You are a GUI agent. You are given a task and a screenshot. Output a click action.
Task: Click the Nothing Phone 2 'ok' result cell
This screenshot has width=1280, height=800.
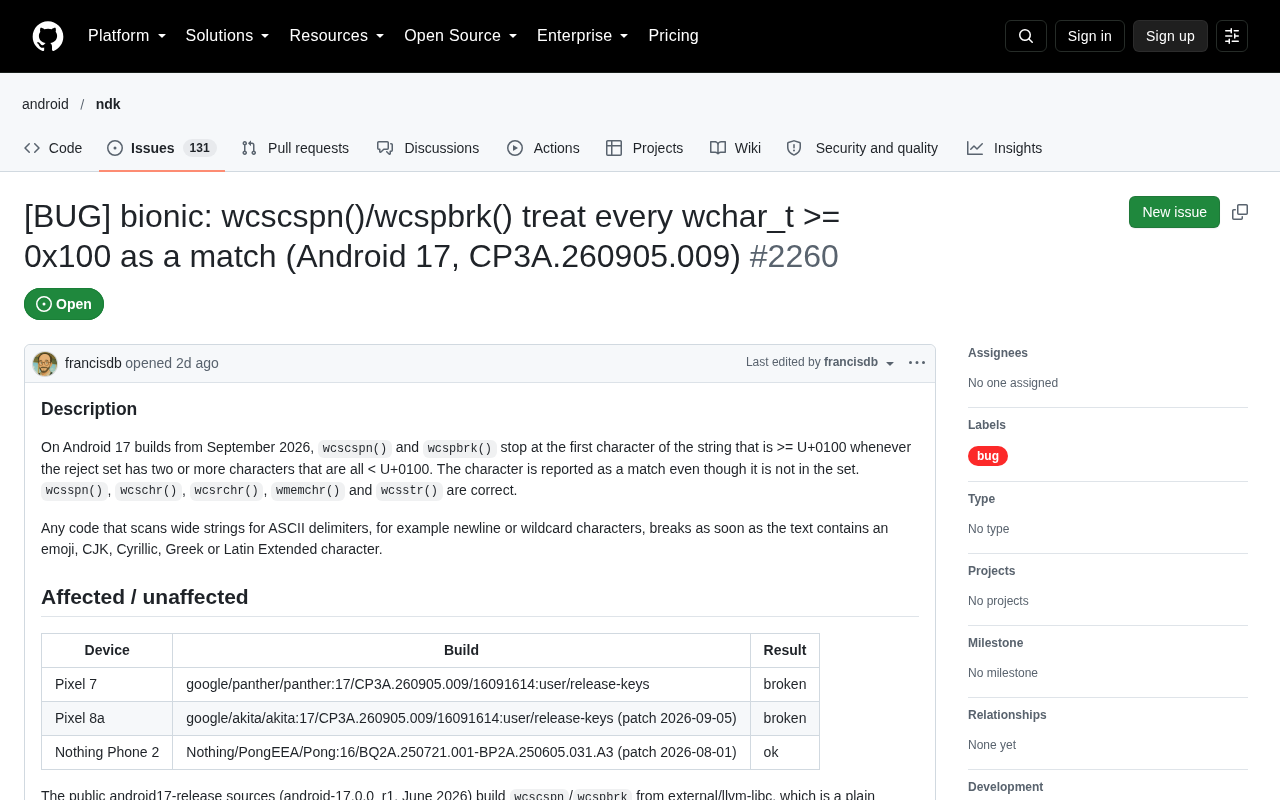click(x=785, y=753)
